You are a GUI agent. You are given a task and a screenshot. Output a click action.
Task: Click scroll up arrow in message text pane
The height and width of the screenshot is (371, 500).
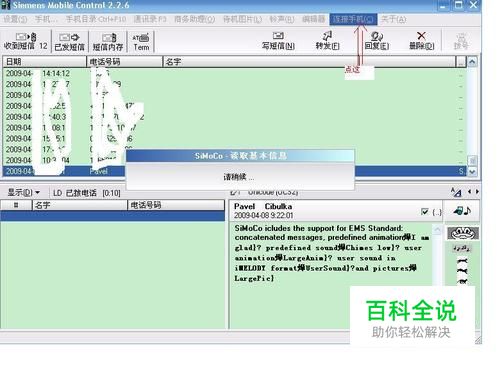437,230
